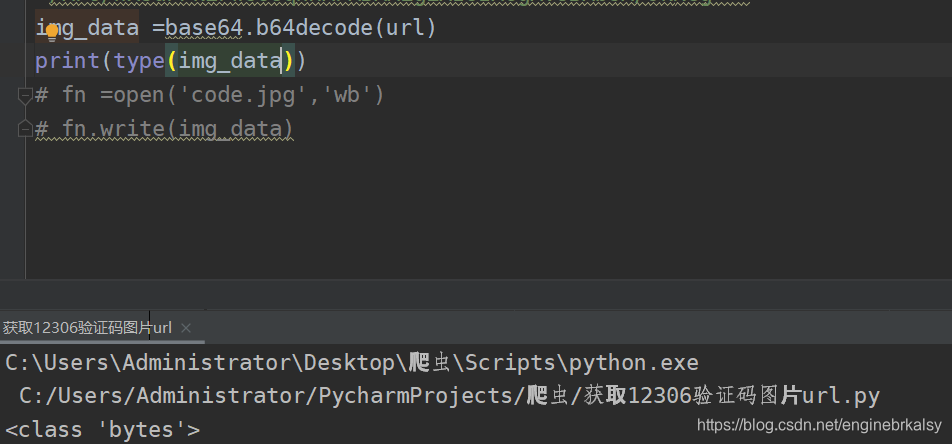Click highlighted 'img_data' inside type()
Screen dimensions: 952x444
click(x=230, y=61)
